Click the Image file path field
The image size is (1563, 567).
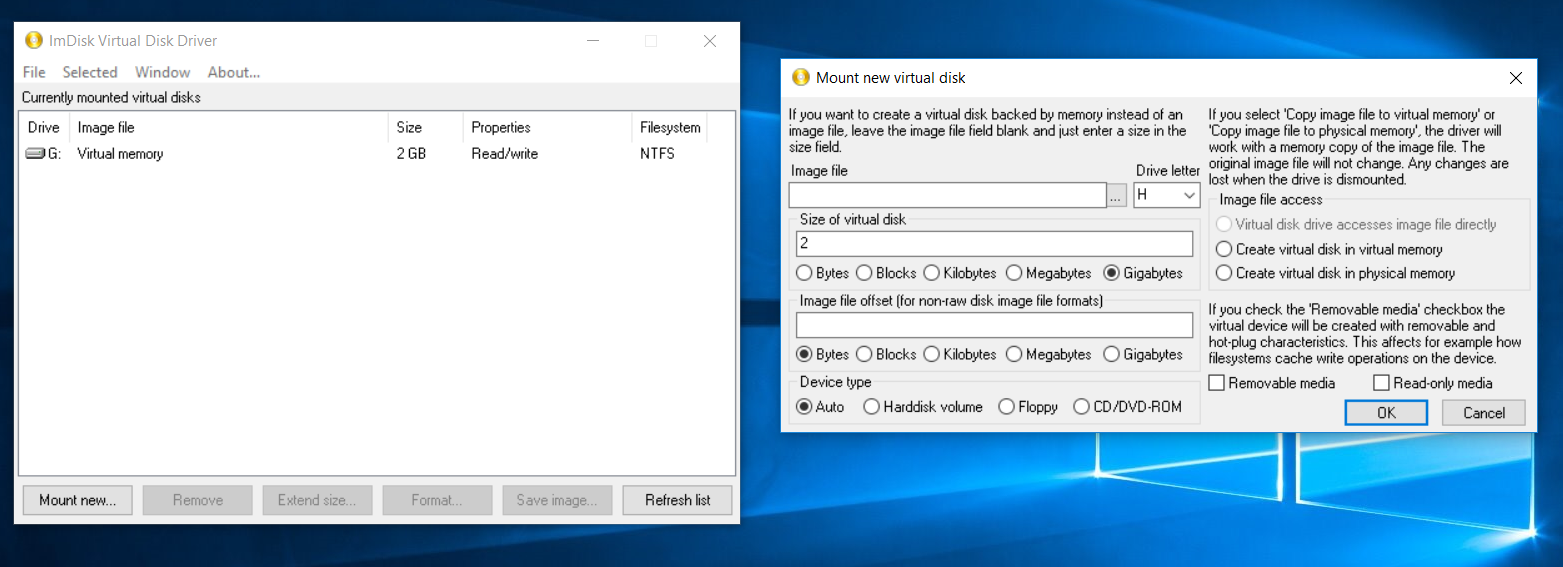(948, 195)
